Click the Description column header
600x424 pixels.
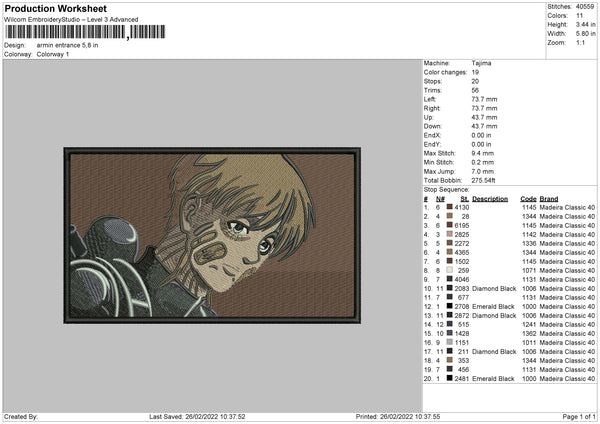click(490, 199)
